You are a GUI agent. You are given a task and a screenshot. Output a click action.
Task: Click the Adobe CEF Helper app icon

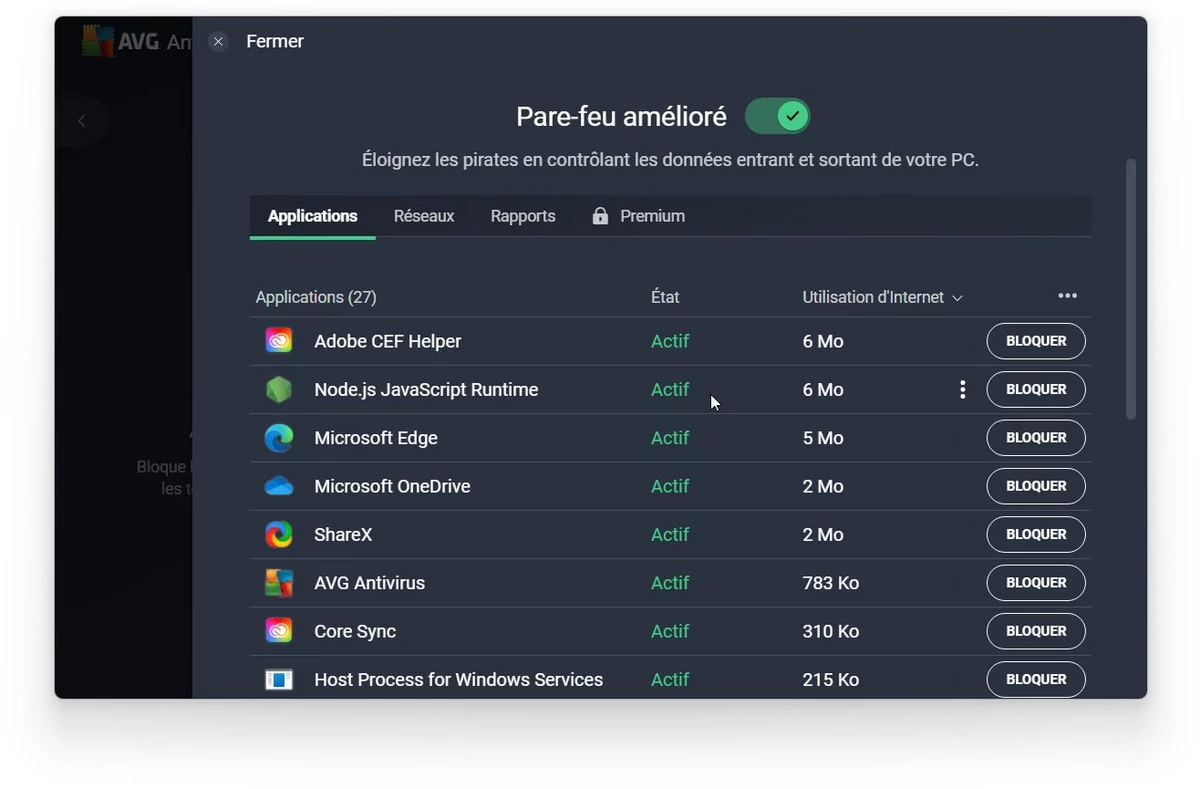tap(278, 341)
